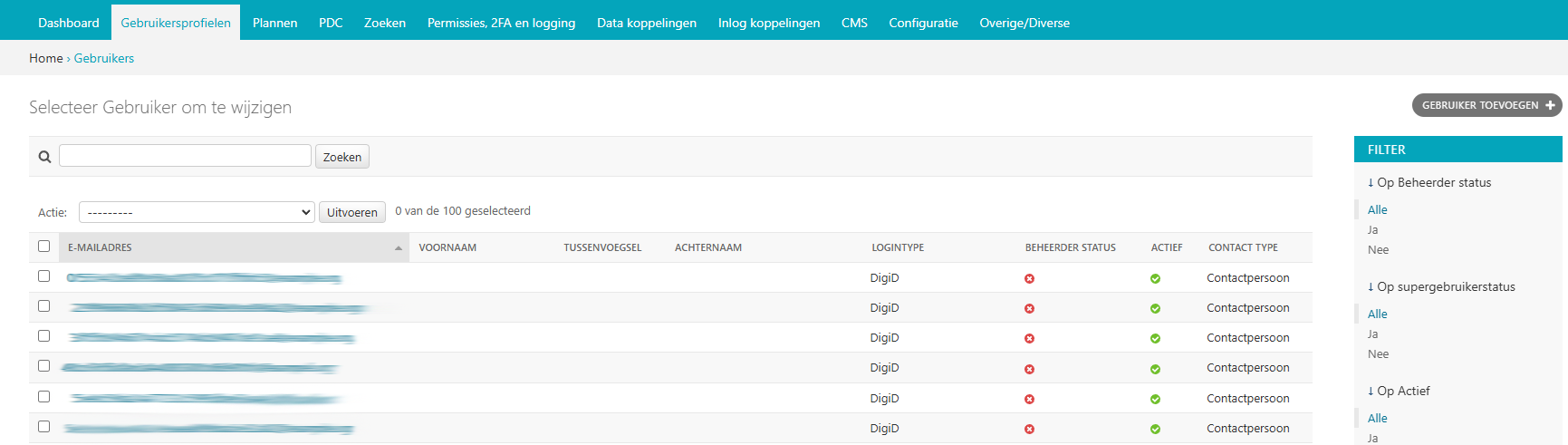
Task: Click the sort arrow in E-mailadres column
Action: (399, 247)
